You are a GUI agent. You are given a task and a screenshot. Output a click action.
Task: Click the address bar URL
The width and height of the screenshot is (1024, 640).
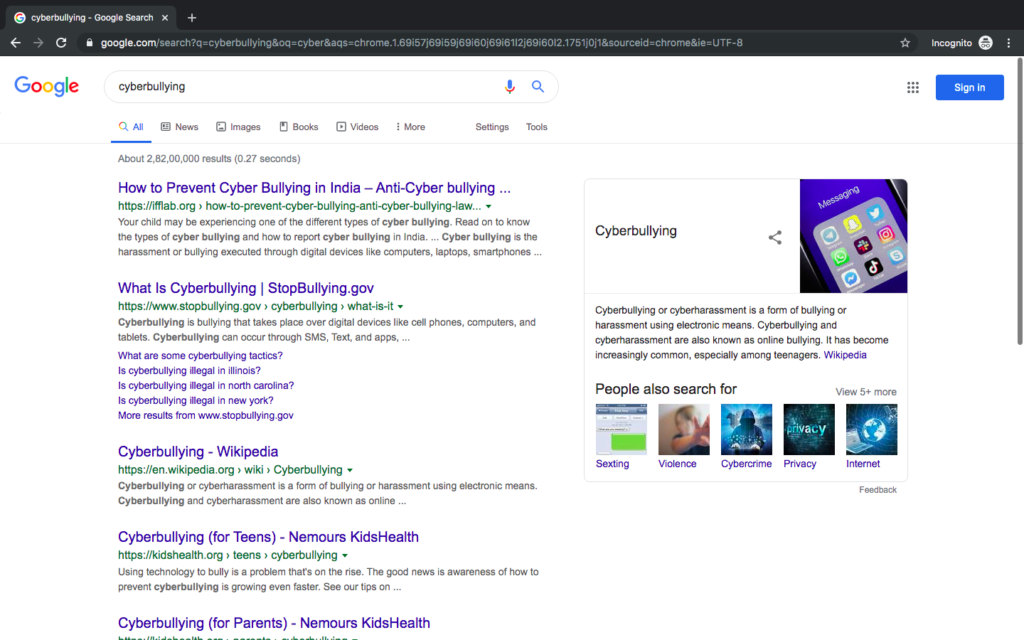click(421, 43)
